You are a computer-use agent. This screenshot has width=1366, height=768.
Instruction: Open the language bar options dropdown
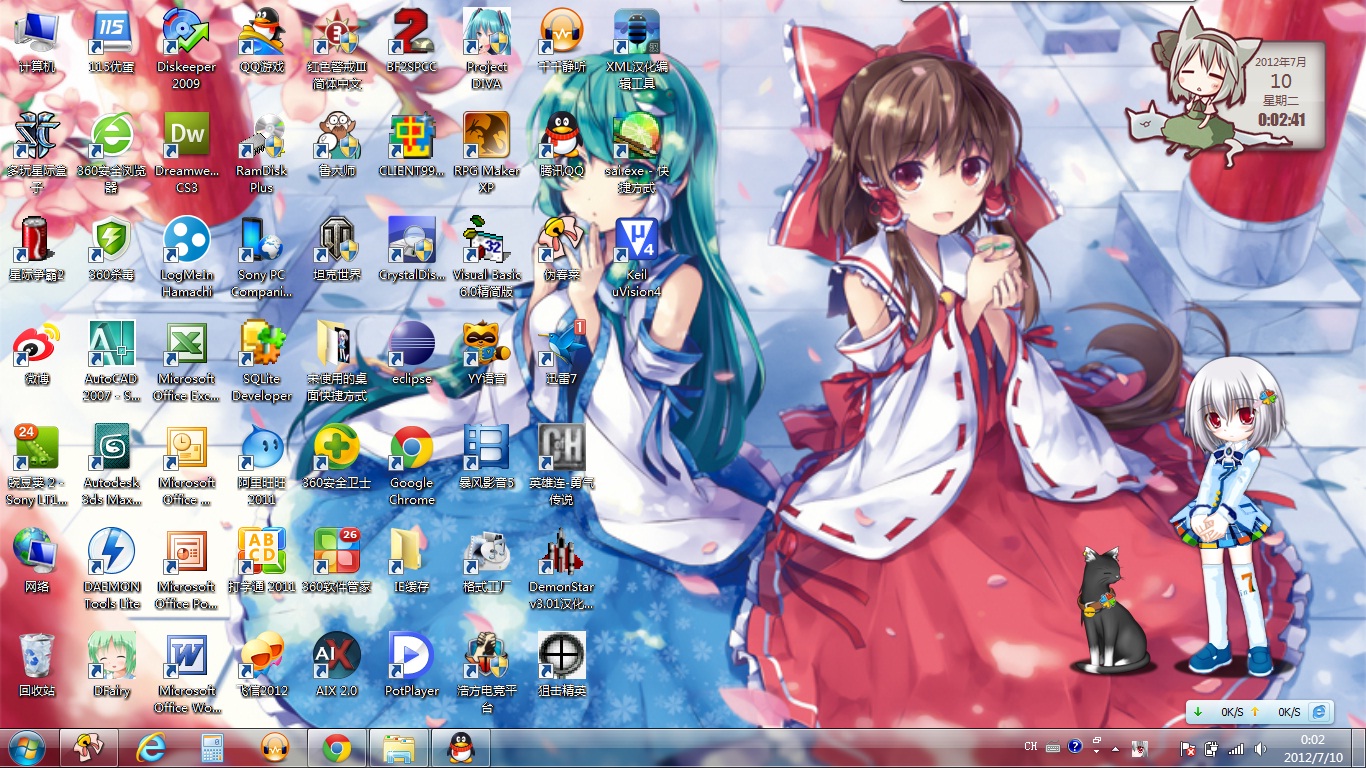(1097, 751)
